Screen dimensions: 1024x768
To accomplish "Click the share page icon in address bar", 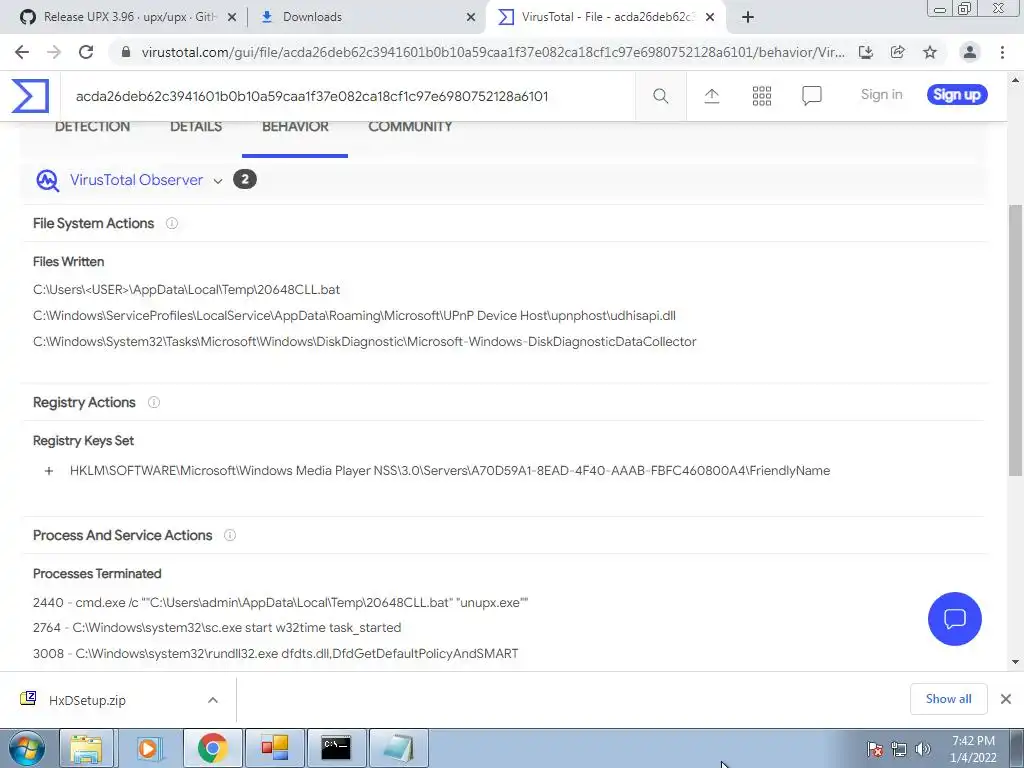I will point(898,52).
